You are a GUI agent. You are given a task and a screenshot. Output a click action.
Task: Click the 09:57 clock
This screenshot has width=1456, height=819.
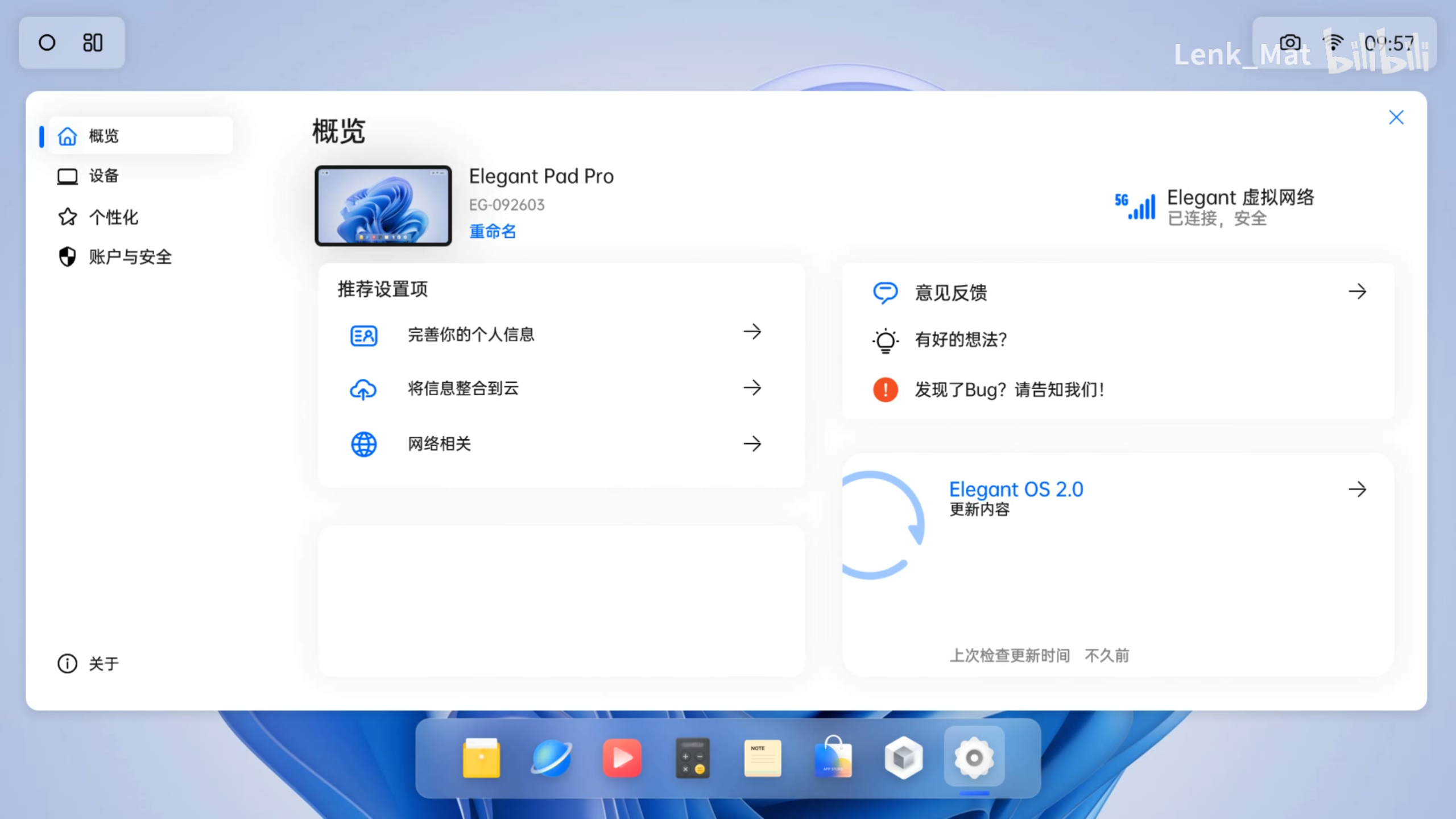click(1389, 43)
